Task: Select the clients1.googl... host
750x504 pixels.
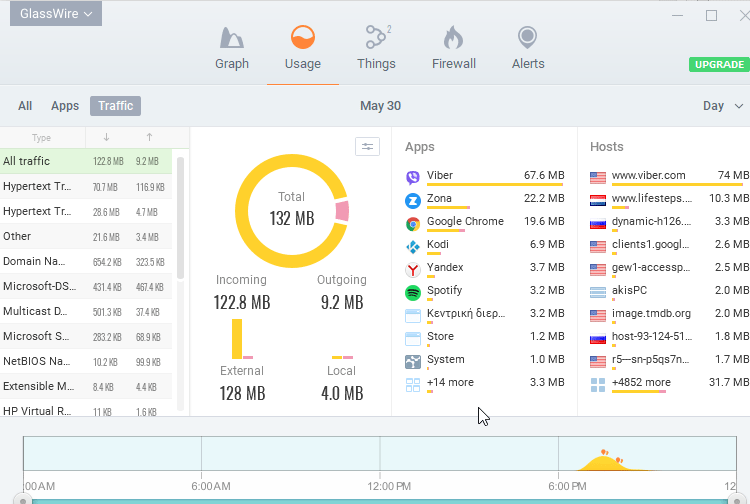Action: coord(669,244)
